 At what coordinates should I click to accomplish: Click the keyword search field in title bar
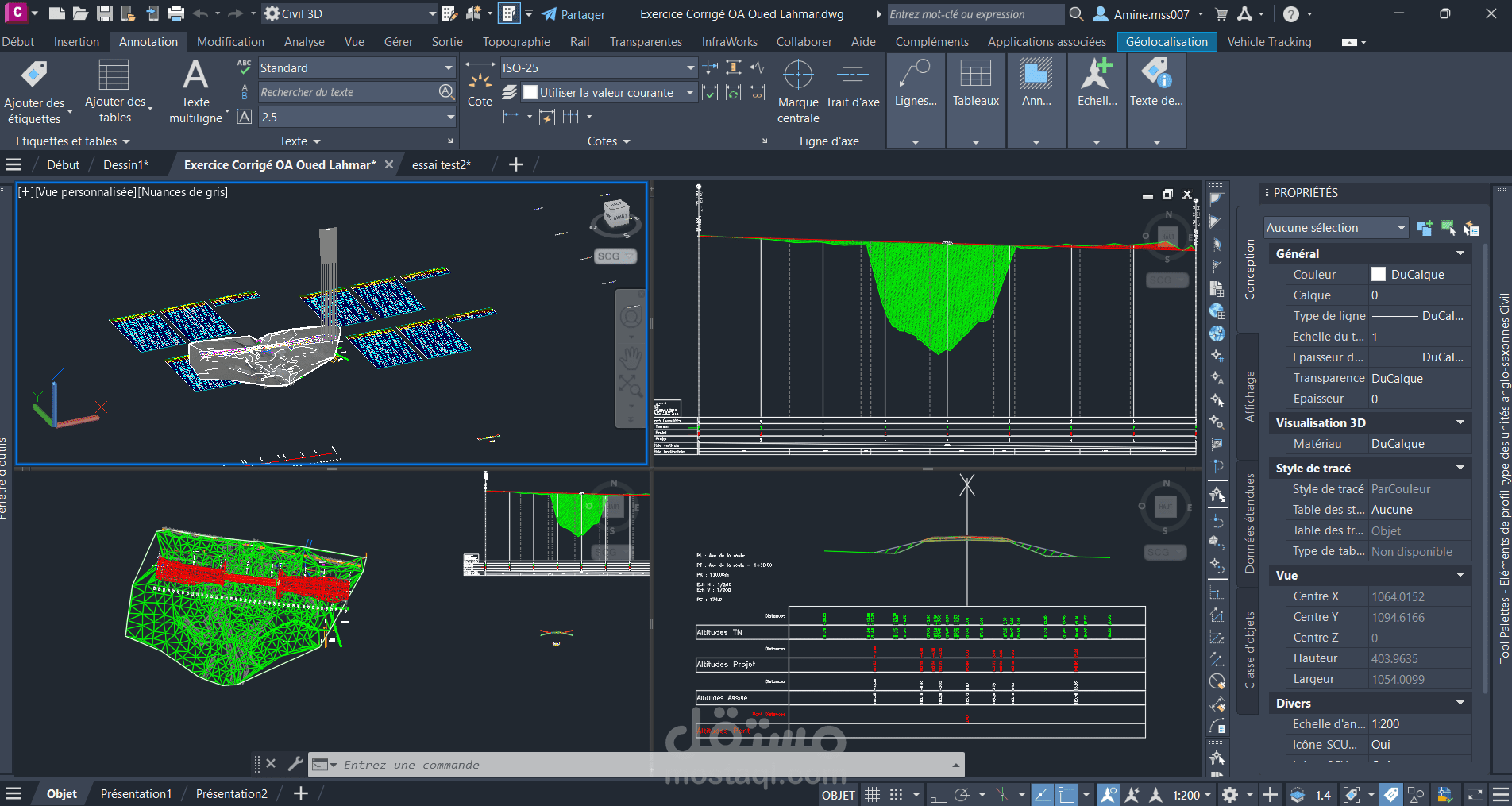point(975,14)
